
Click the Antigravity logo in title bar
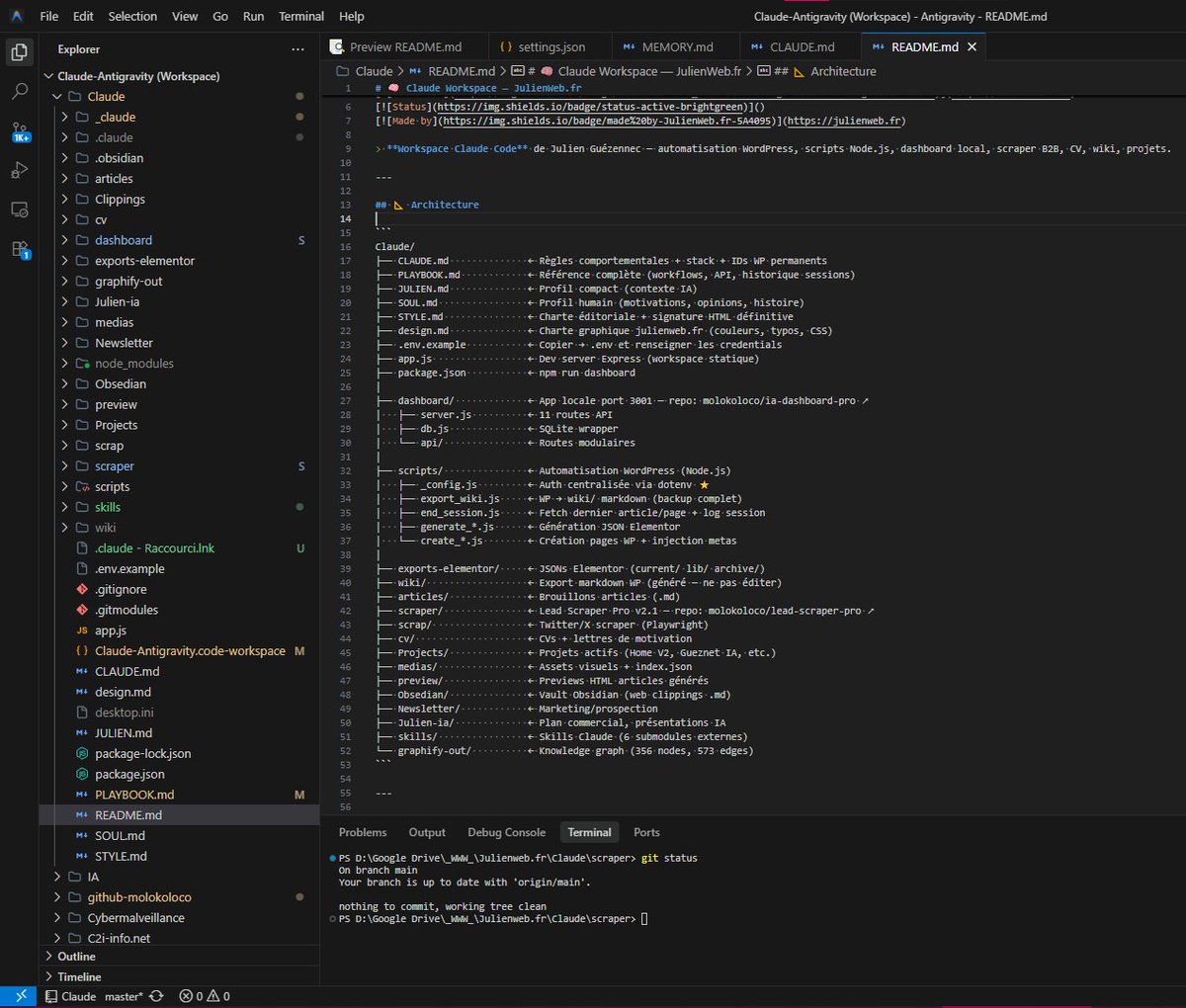click(17, 16)
